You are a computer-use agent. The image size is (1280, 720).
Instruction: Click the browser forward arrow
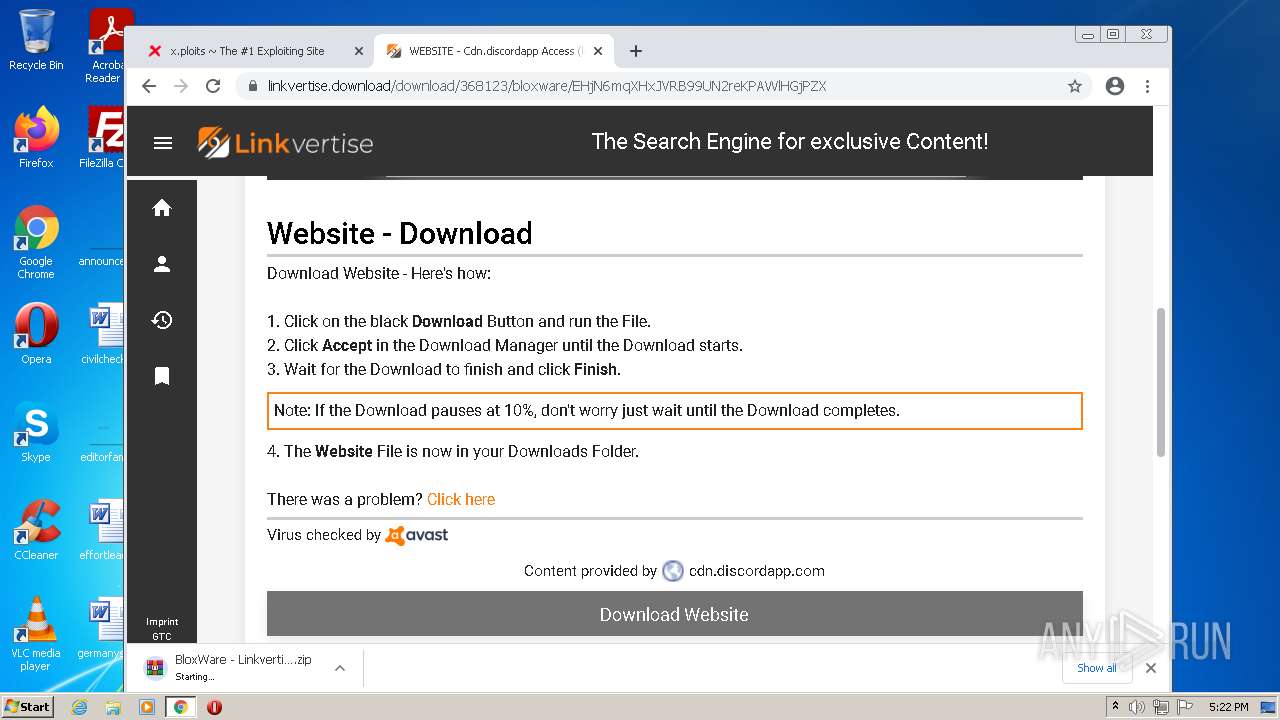[181, 86]
